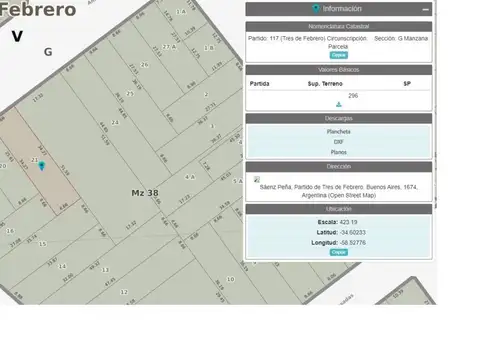The width and height of the screenshot is (480, 360).
Task: Select parcel 3 on the map
Action: 212,126
